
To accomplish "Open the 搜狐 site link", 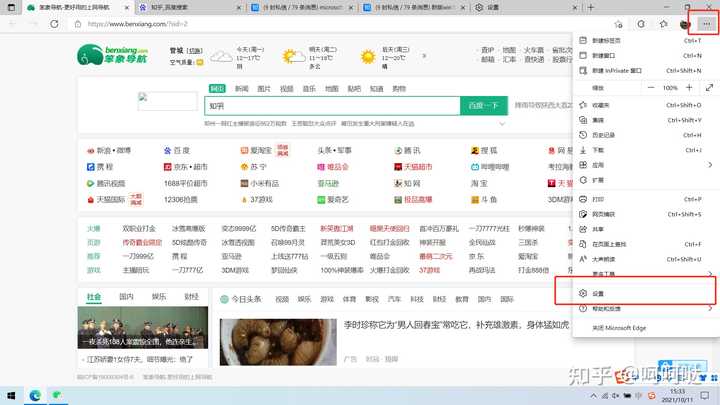I will pos(484,151).
